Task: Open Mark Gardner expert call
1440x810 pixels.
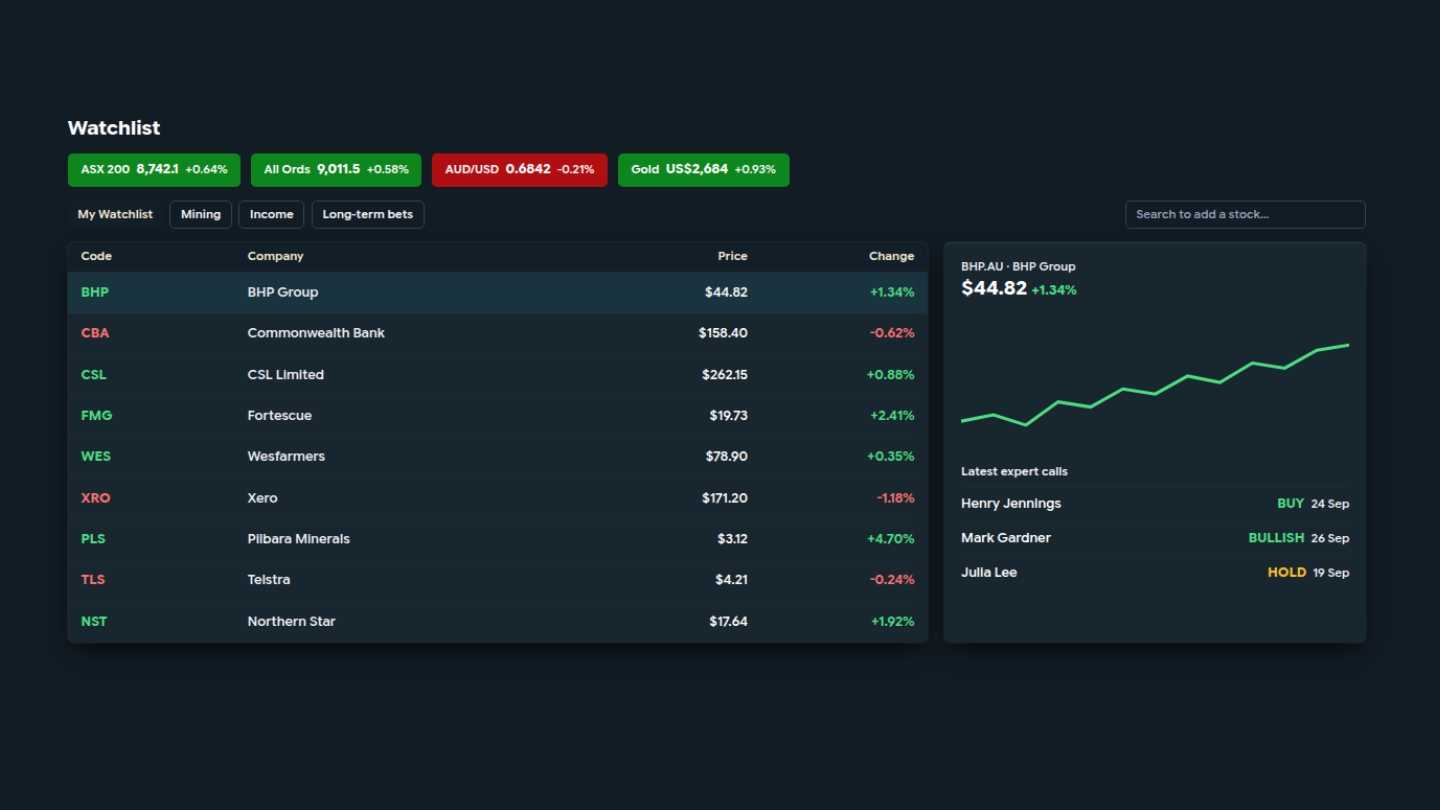Action: pyautogui.click(x=1155, y=538)
